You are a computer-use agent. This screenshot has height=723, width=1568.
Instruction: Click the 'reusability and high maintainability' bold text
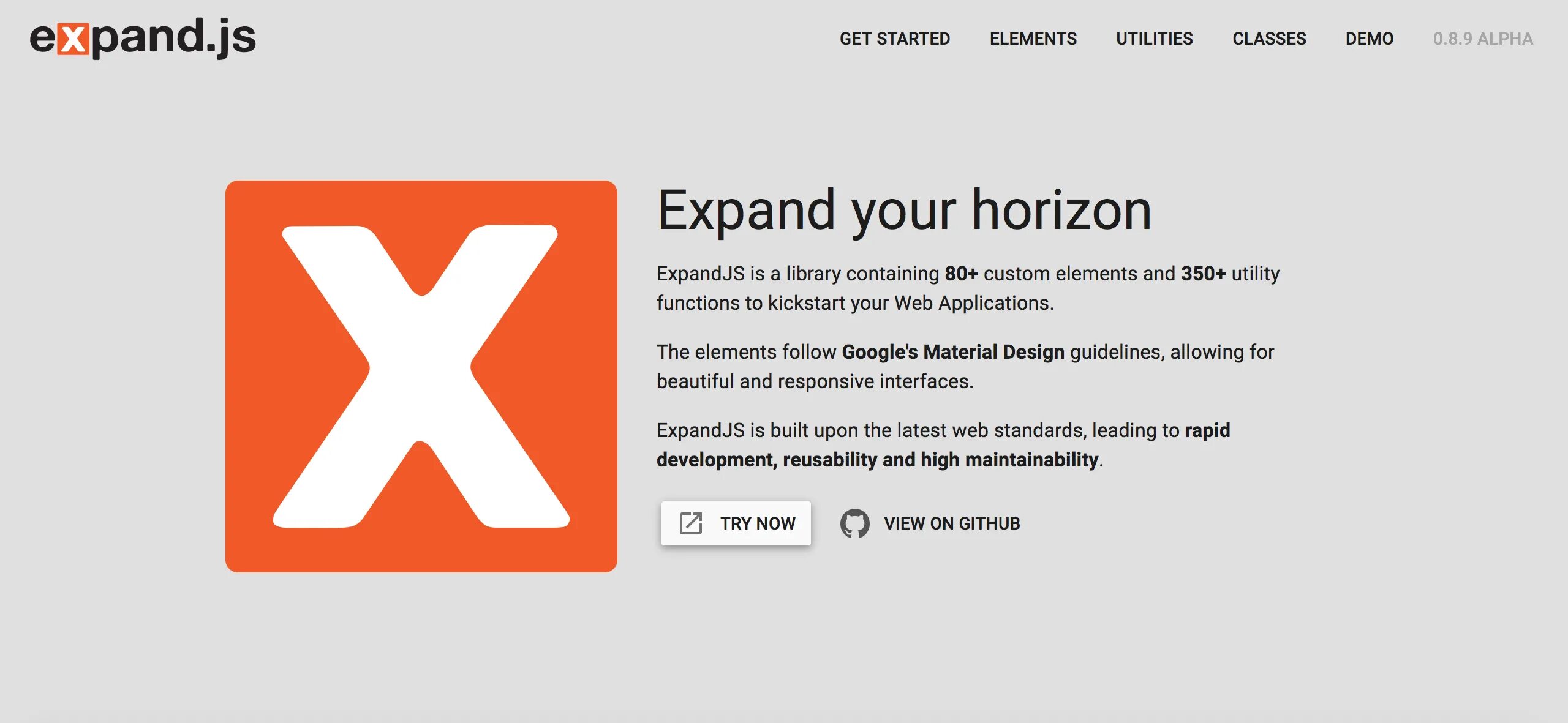pos(940,460)
